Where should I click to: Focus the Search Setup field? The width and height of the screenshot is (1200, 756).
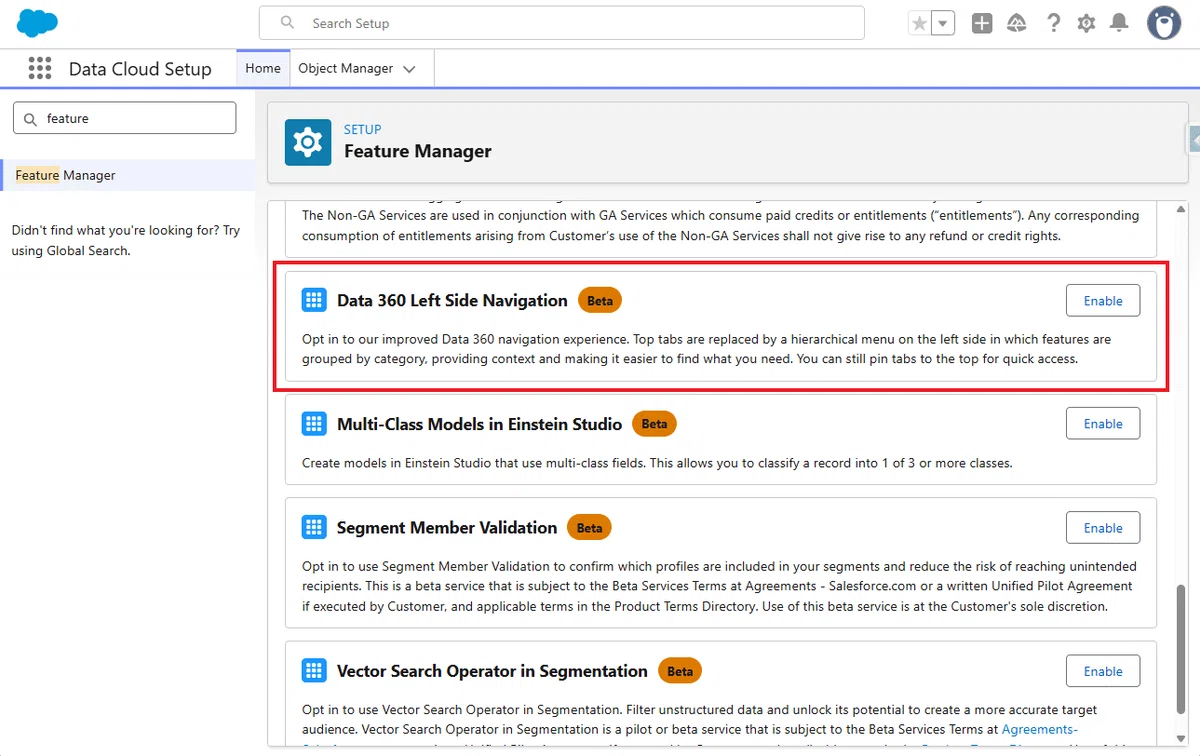tap(562, 23)
